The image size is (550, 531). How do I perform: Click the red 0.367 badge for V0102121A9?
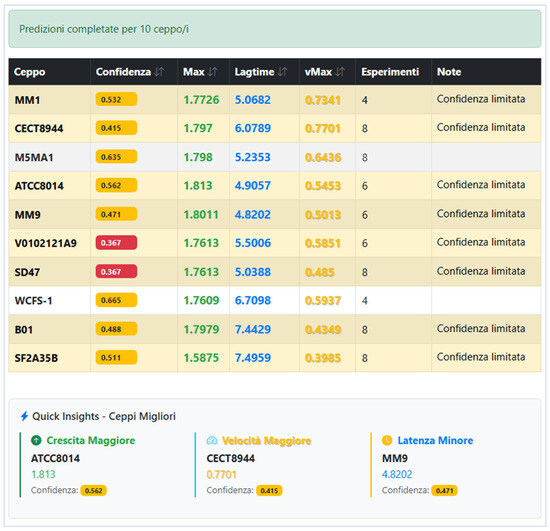click(116, 243)
